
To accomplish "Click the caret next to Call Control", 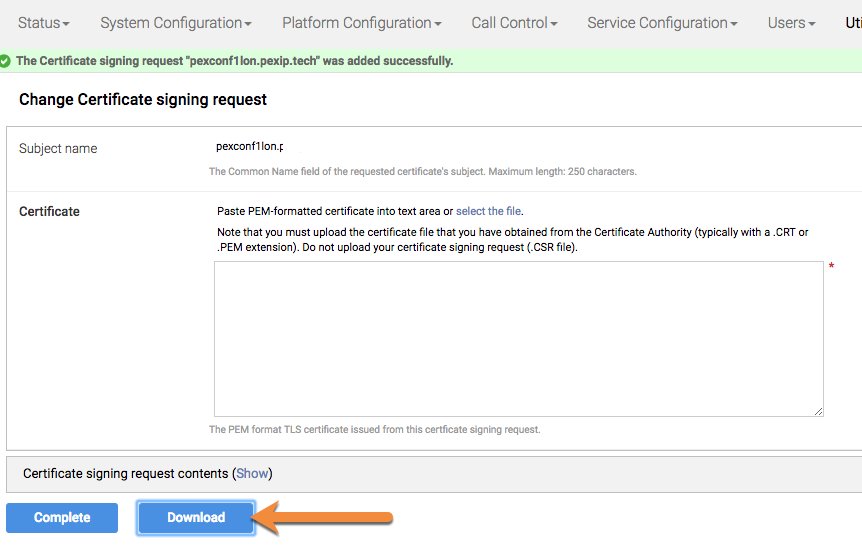I will click(x=554, y=24).
